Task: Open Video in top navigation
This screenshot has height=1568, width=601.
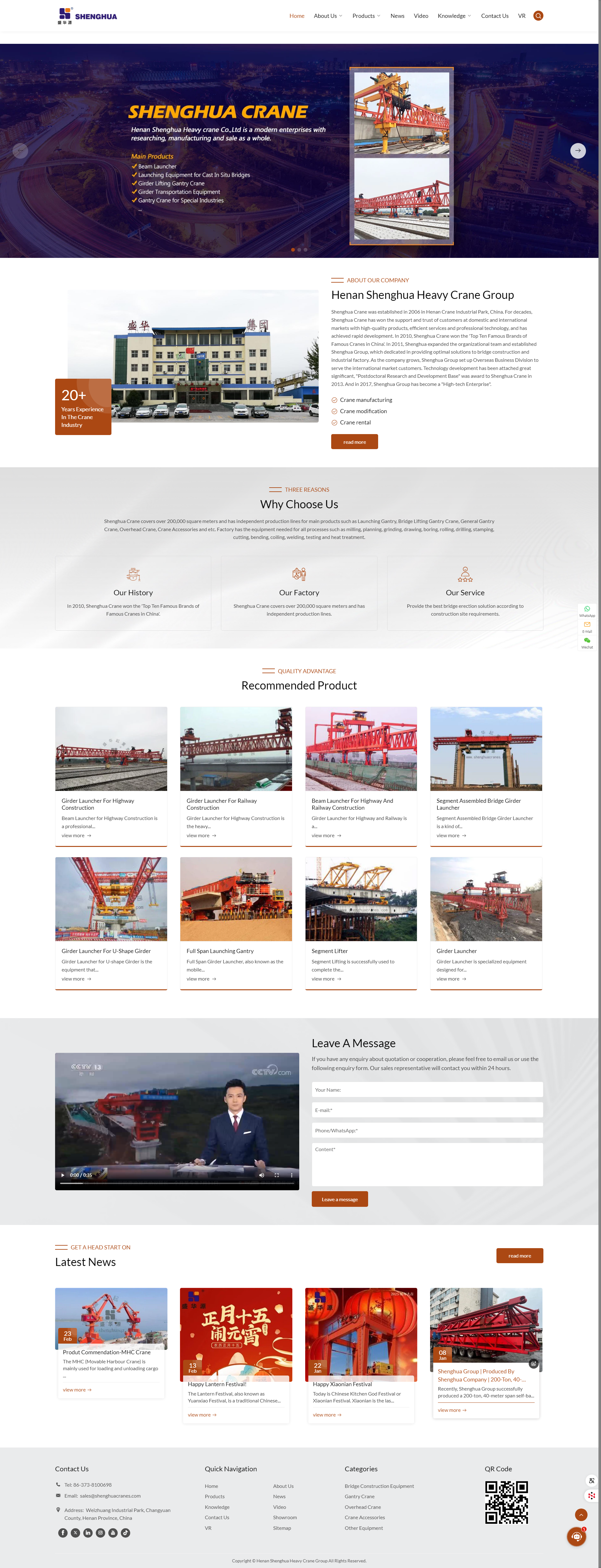Action: pyautogui.click(x=421, y=16)
